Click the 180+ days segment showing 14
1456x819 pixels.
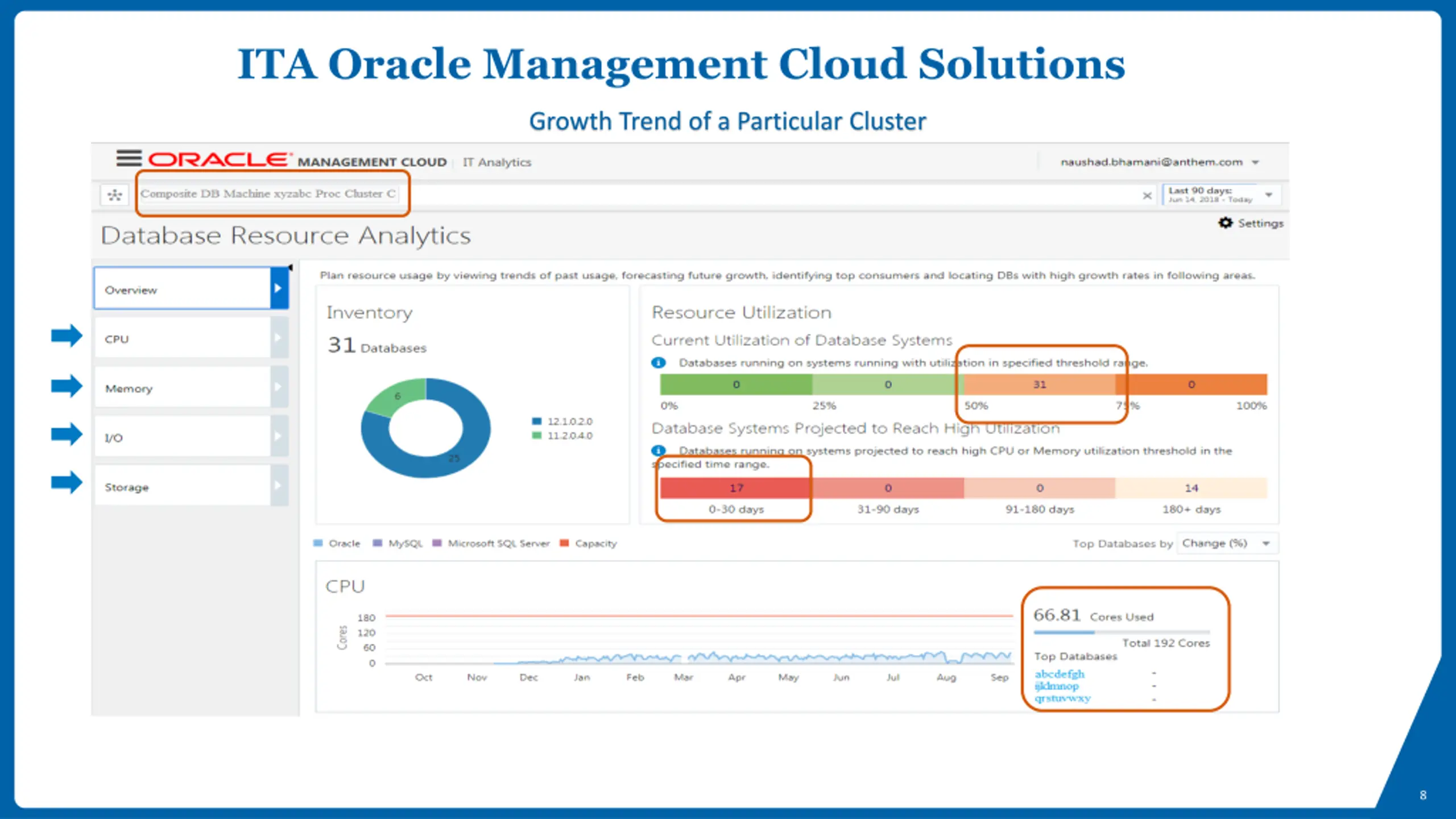coord(1192,488)
